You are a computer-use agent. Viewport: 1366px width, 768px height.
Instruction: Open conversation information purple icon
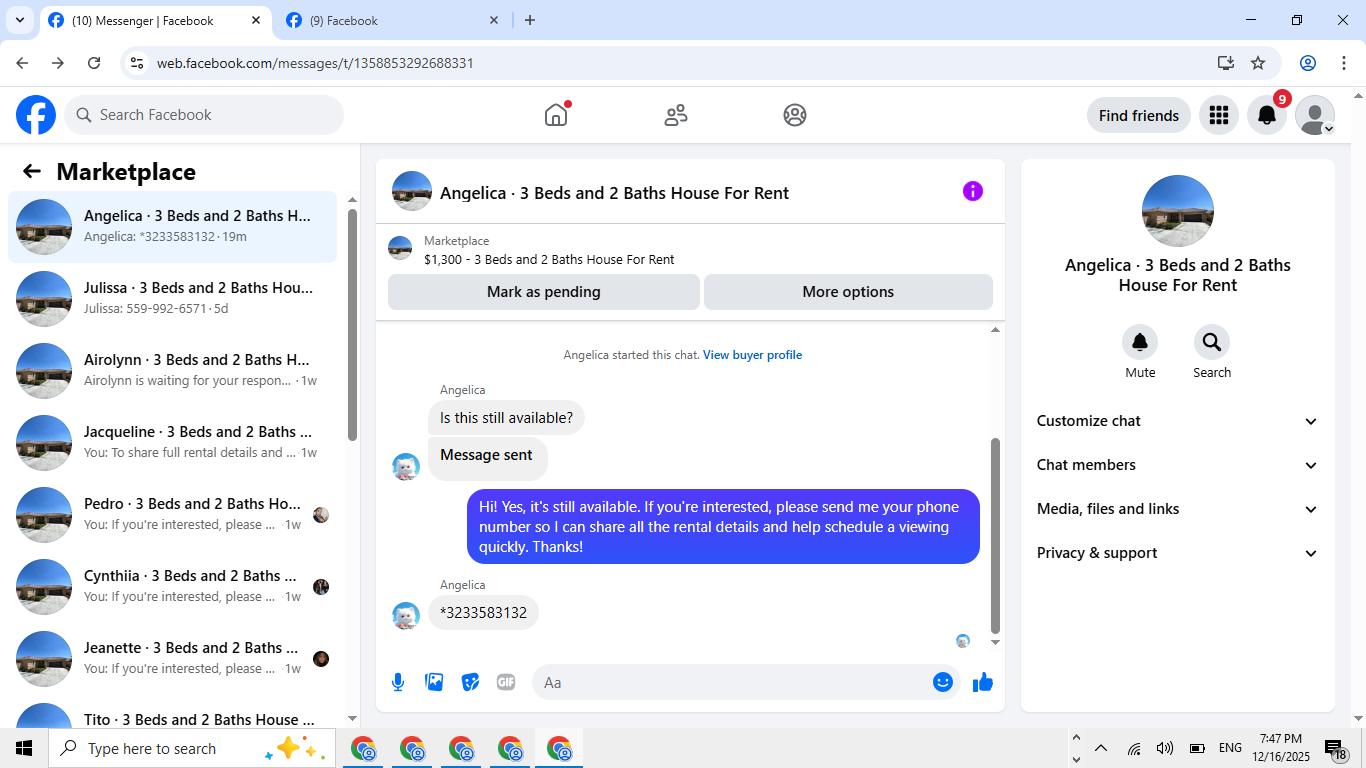[x=973, y=191]
